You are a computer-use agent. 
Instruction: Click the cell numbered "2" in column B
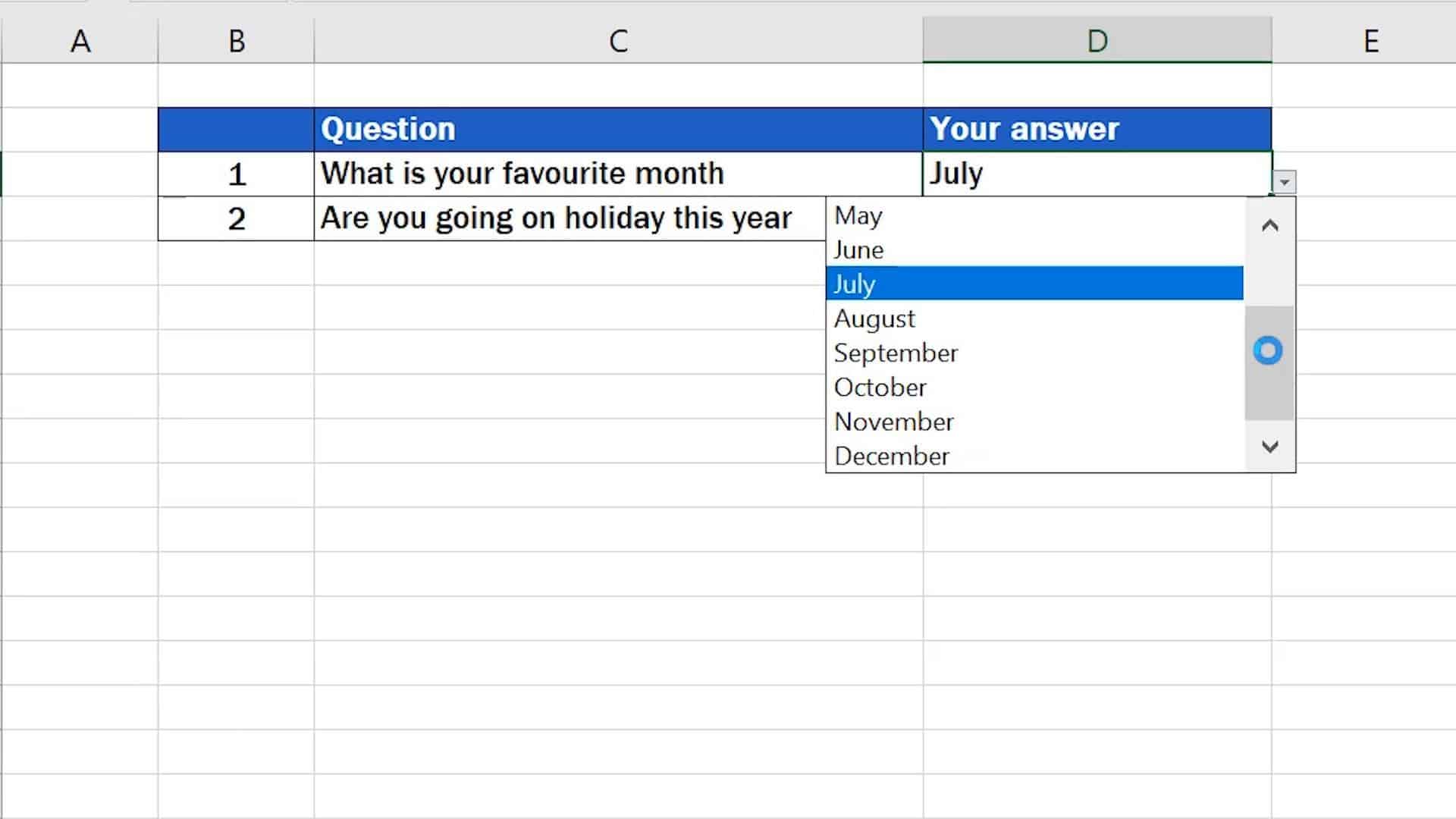(x=237, y=218)
